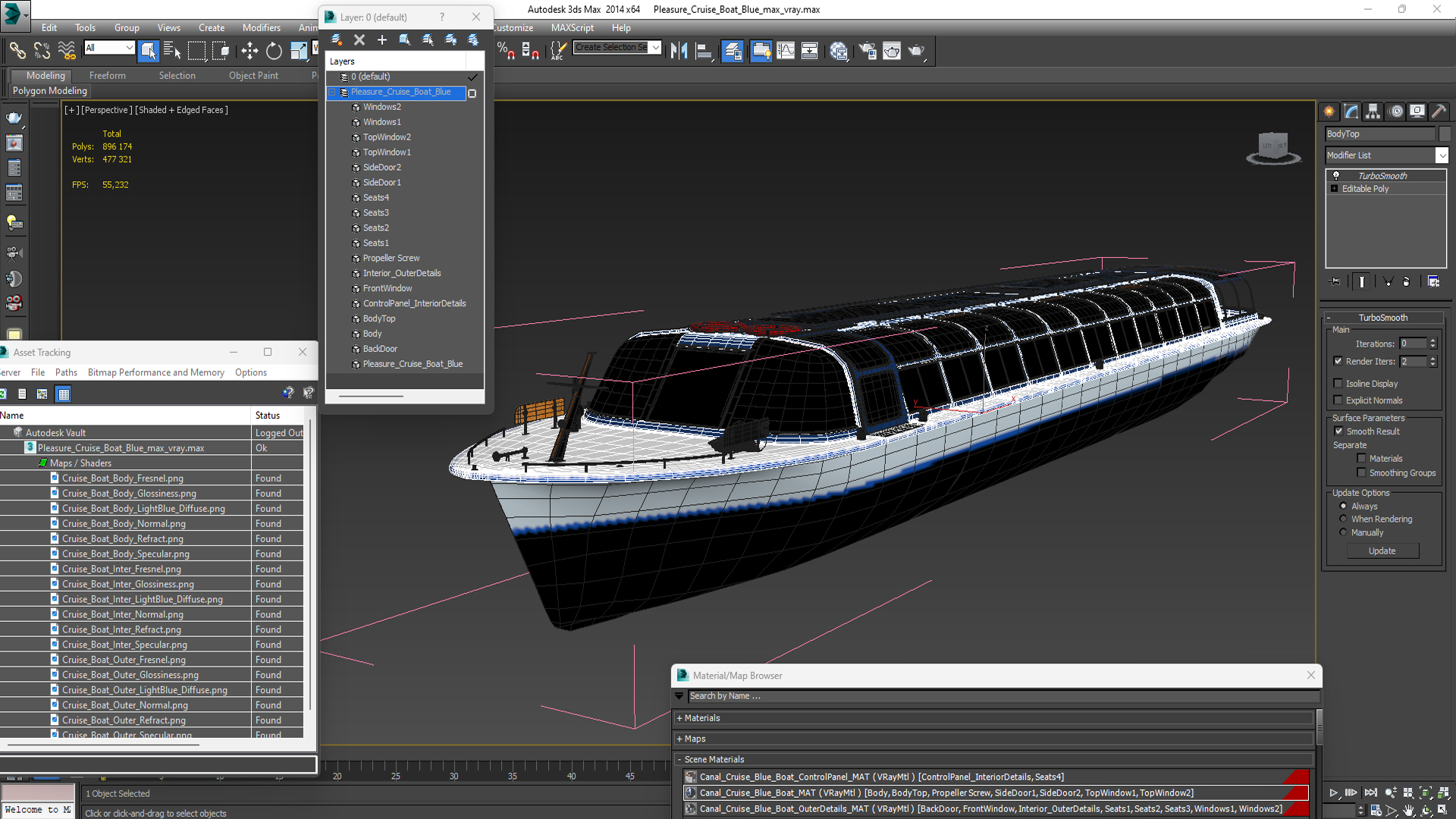
Task: Toggle Render Iters checkbox
Action: point(1338,362)
